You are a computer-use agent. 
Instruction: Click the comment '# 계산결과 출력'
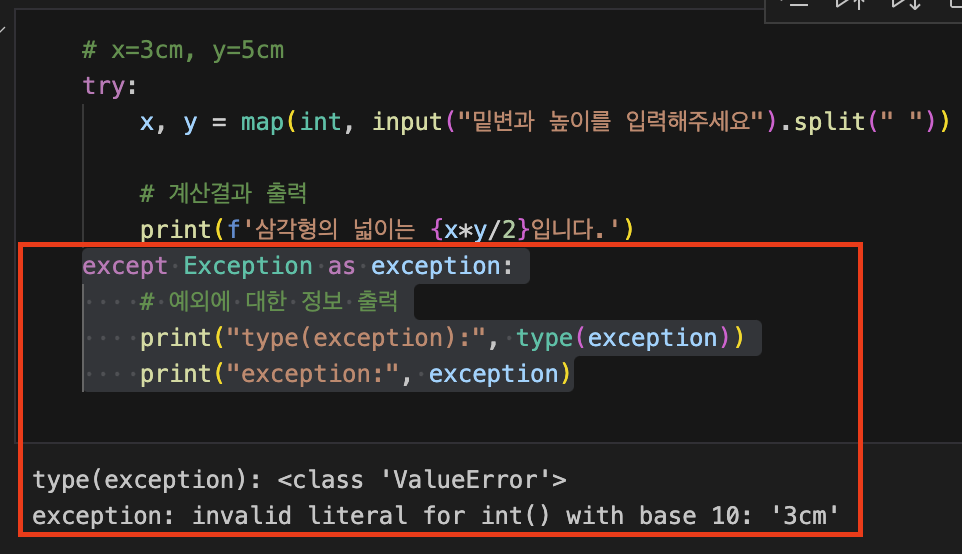[223, 194]
